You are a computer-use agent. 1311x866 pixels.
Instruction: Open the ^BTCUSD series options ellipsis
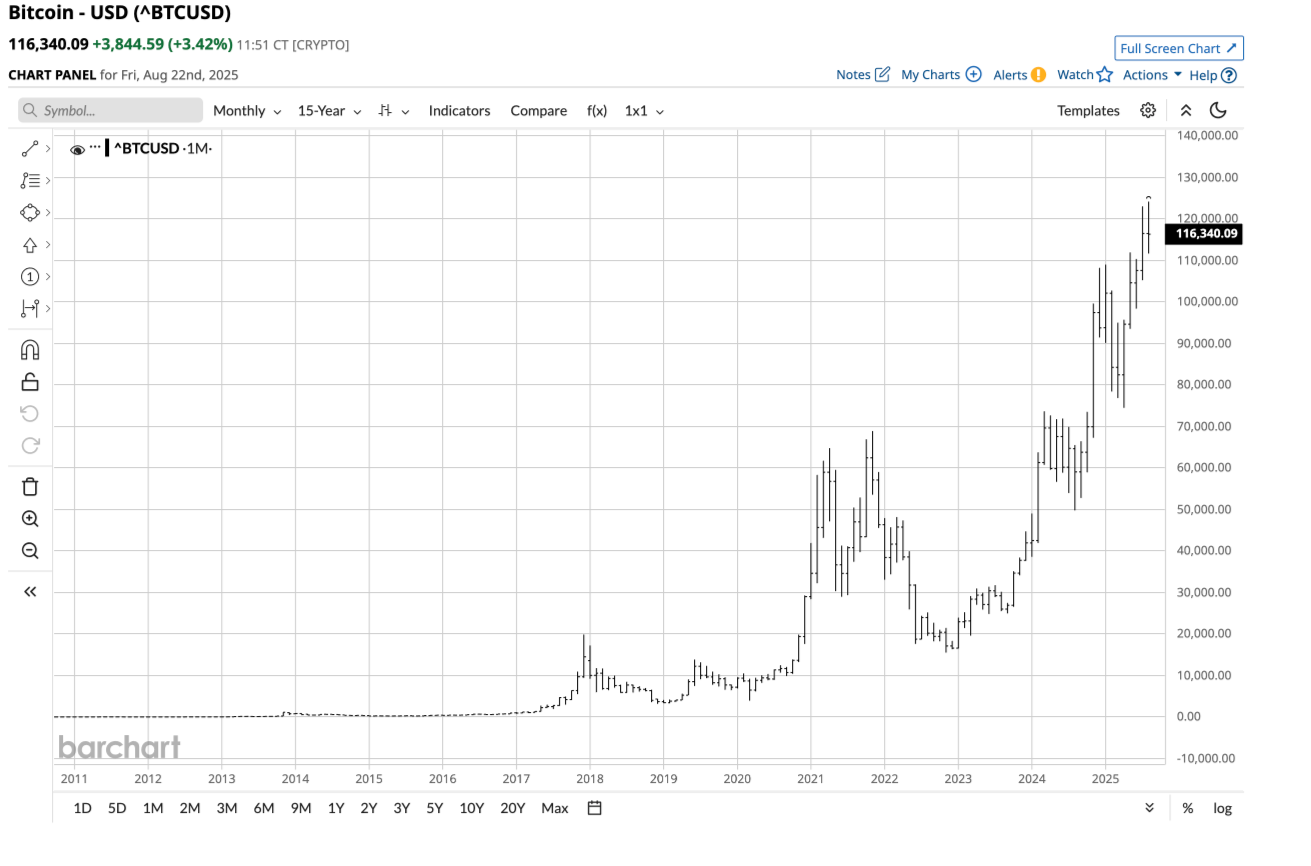95,147
